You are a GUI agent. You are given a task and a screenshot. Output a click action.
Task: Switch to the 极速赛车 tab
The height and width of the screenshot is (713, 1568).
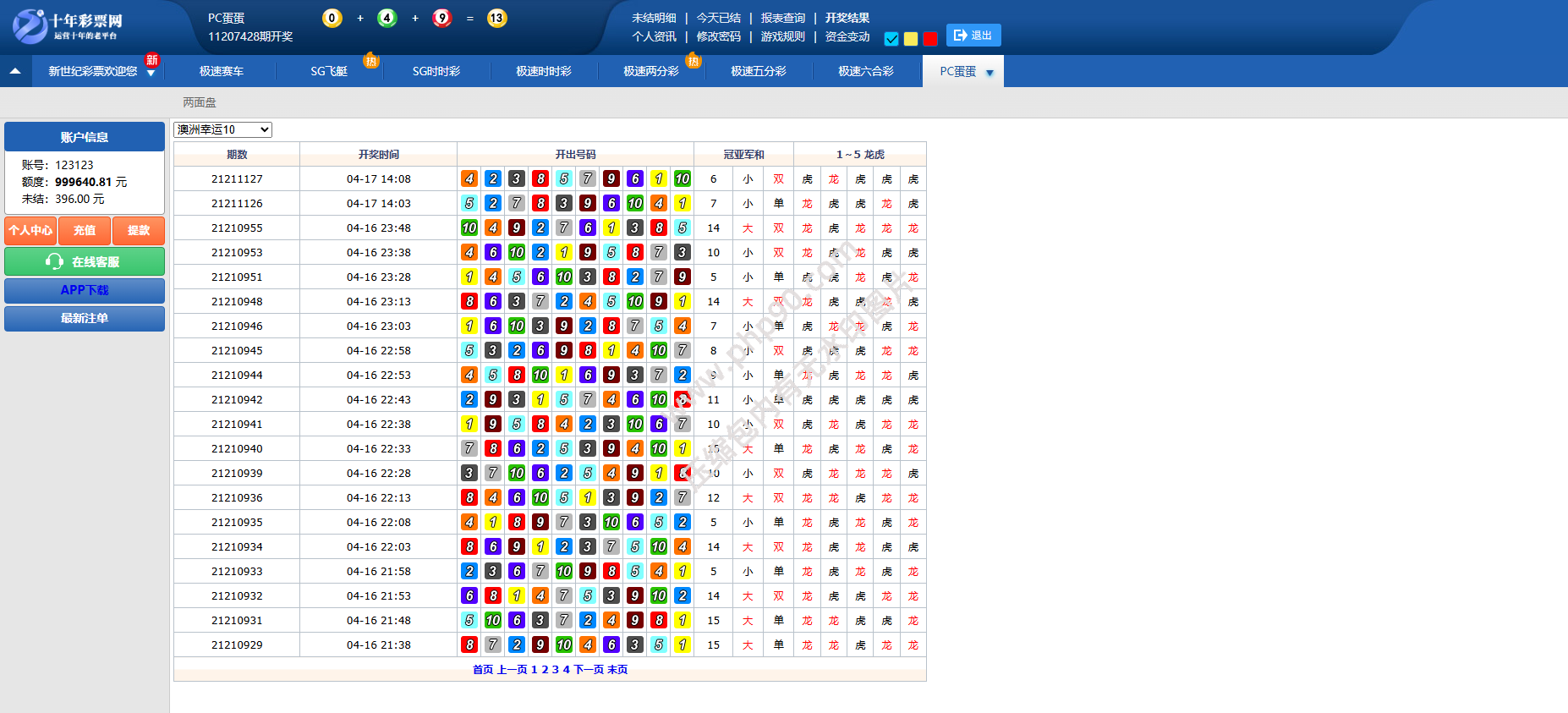[x=222, y=72]
